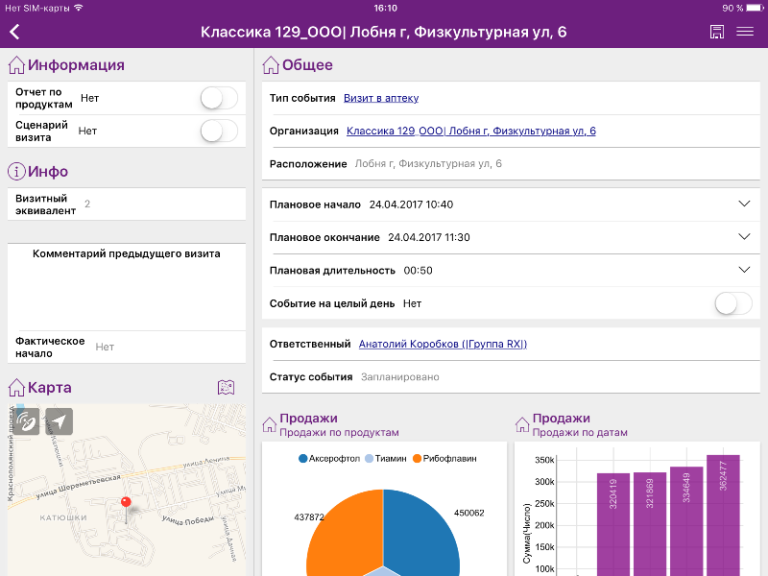Tap the 00:50 duration value

point(418,270)
